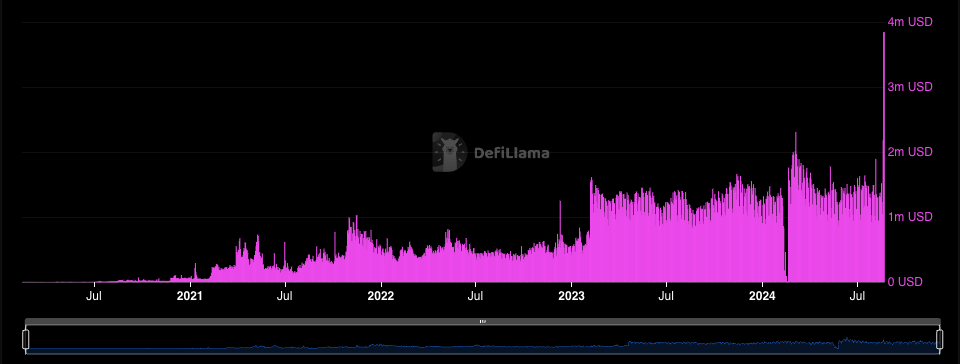The width and height of the screenshot is (960, 364).
Task: Click the '0 USD' axis label
Action: point(905,282)
